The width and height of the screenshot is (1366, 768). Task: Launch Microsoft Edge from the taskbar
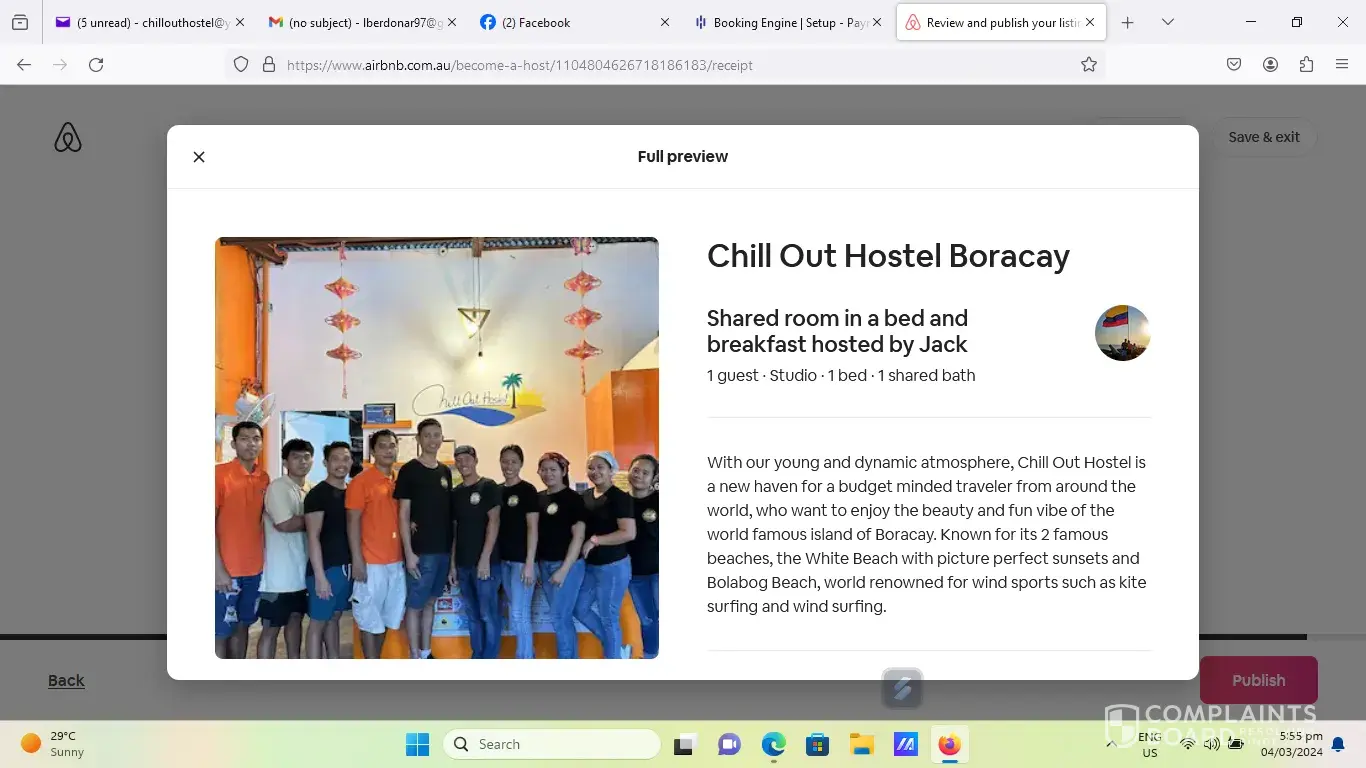(x=773, y=744)
